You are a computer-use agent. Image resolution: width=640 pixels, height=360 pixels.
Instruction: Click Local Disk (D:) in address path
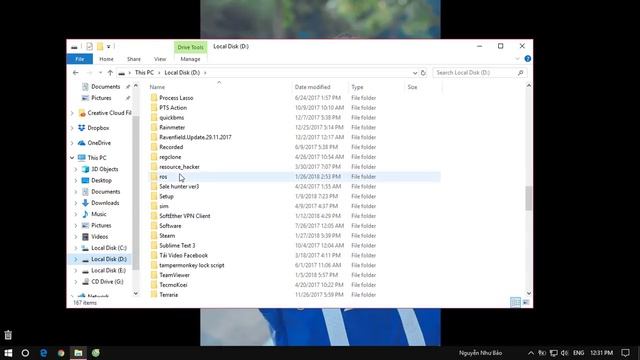coord(182,72)
